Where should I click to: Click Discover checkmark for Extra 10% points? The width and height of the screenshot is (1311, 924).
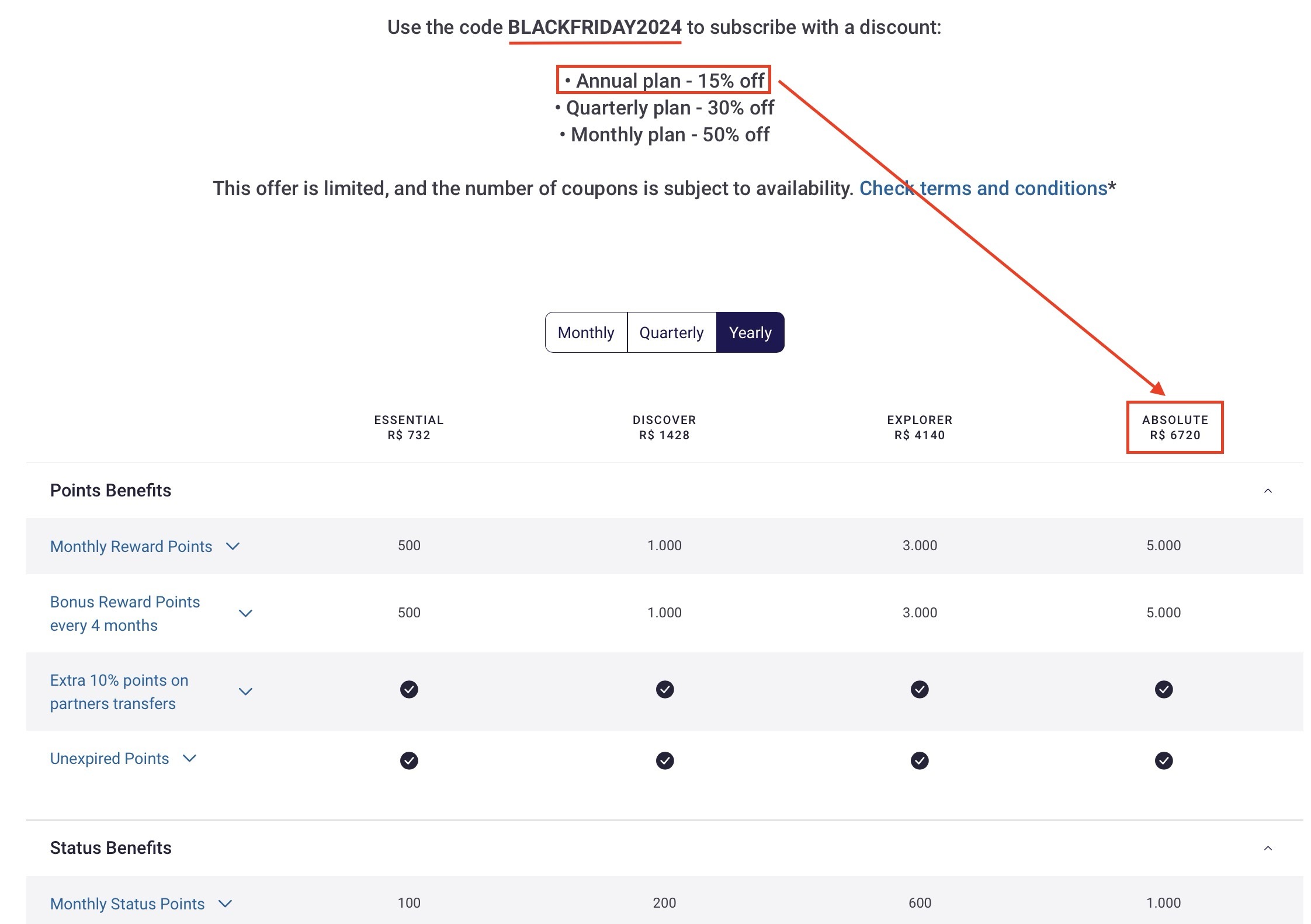pyautogui.click(x=665, y=690)
